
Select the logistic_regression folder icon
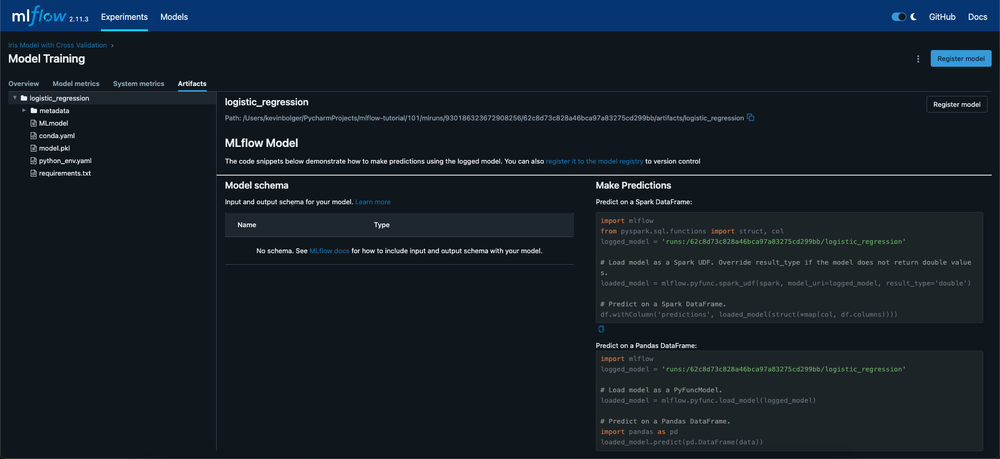[24, 98]
